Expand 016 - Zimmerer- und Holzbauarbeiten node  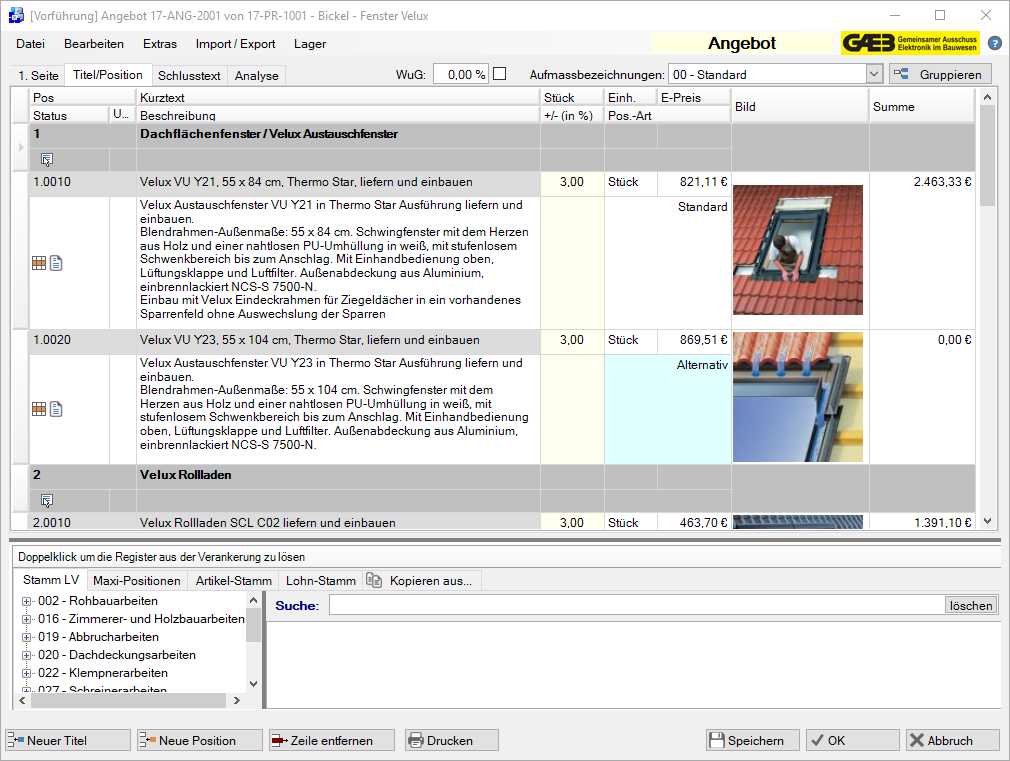click(26, 619)
